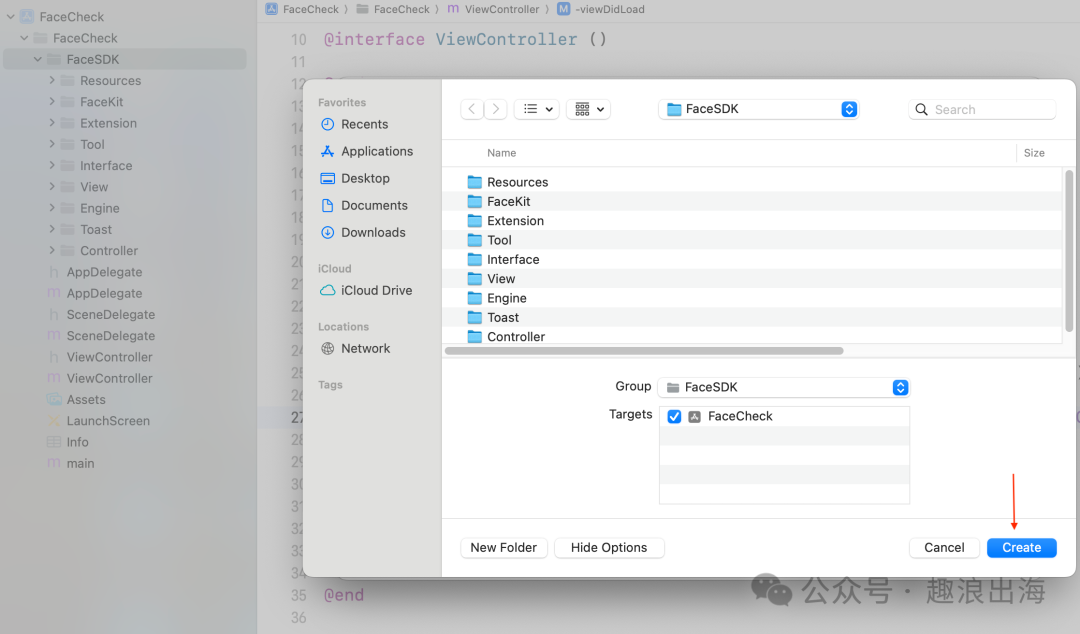Select the Controller folder in file list

coord(751,336)
